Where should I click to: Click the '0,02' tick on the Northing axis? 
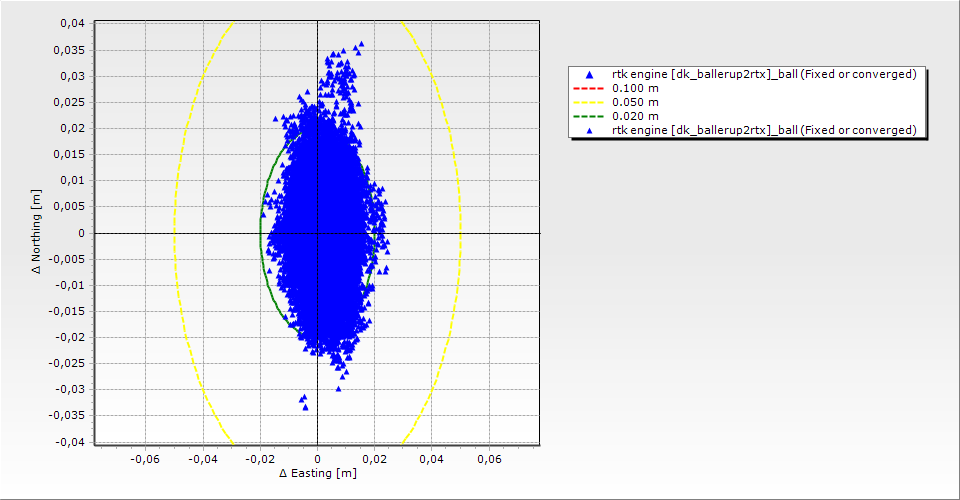point(72,129)
